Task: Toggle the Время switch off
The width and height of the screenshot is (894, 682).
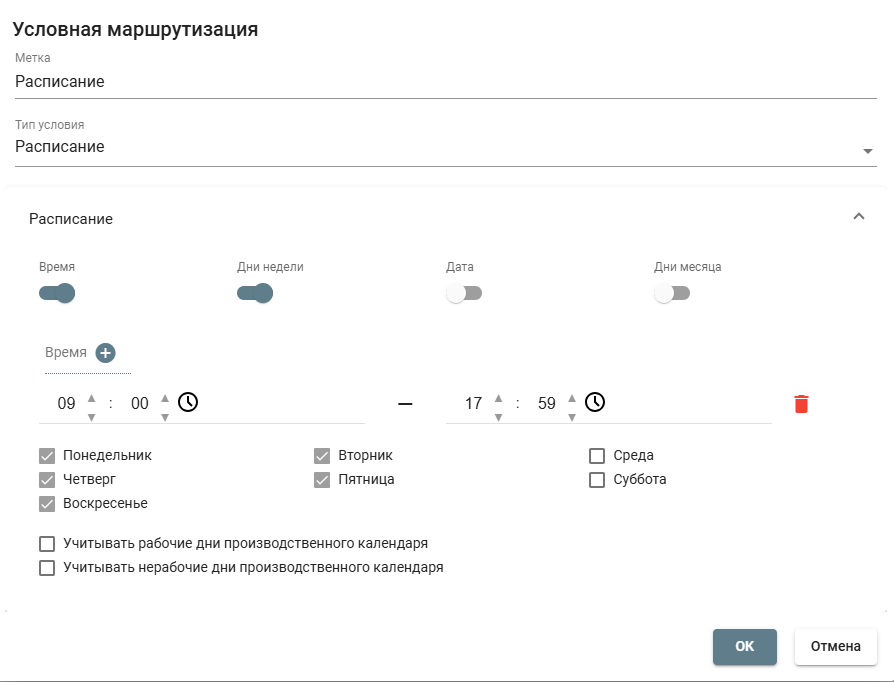Action: click(x=57, y=293)
